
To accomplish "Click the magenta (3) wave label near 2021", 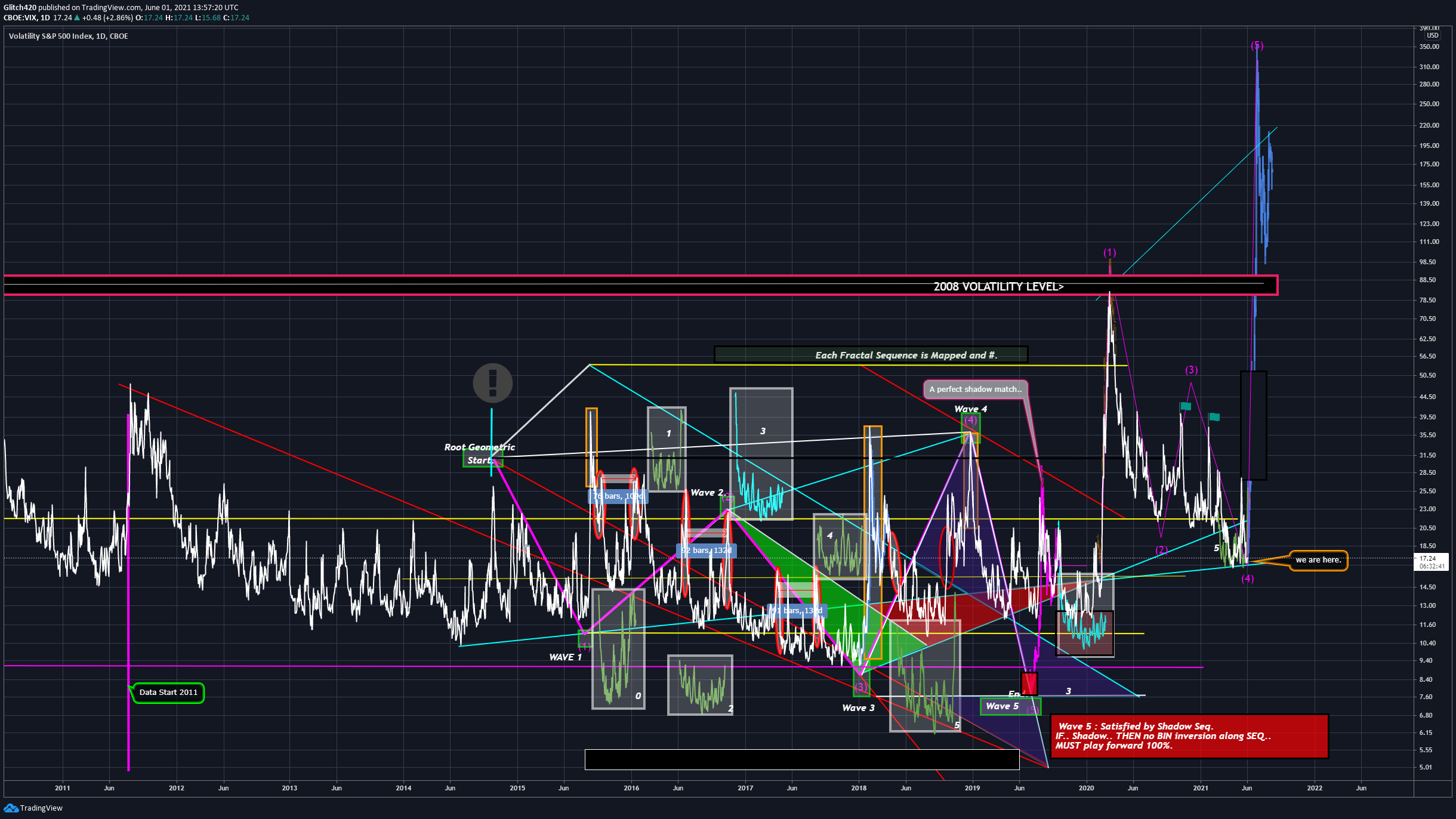I will 1191,370.
